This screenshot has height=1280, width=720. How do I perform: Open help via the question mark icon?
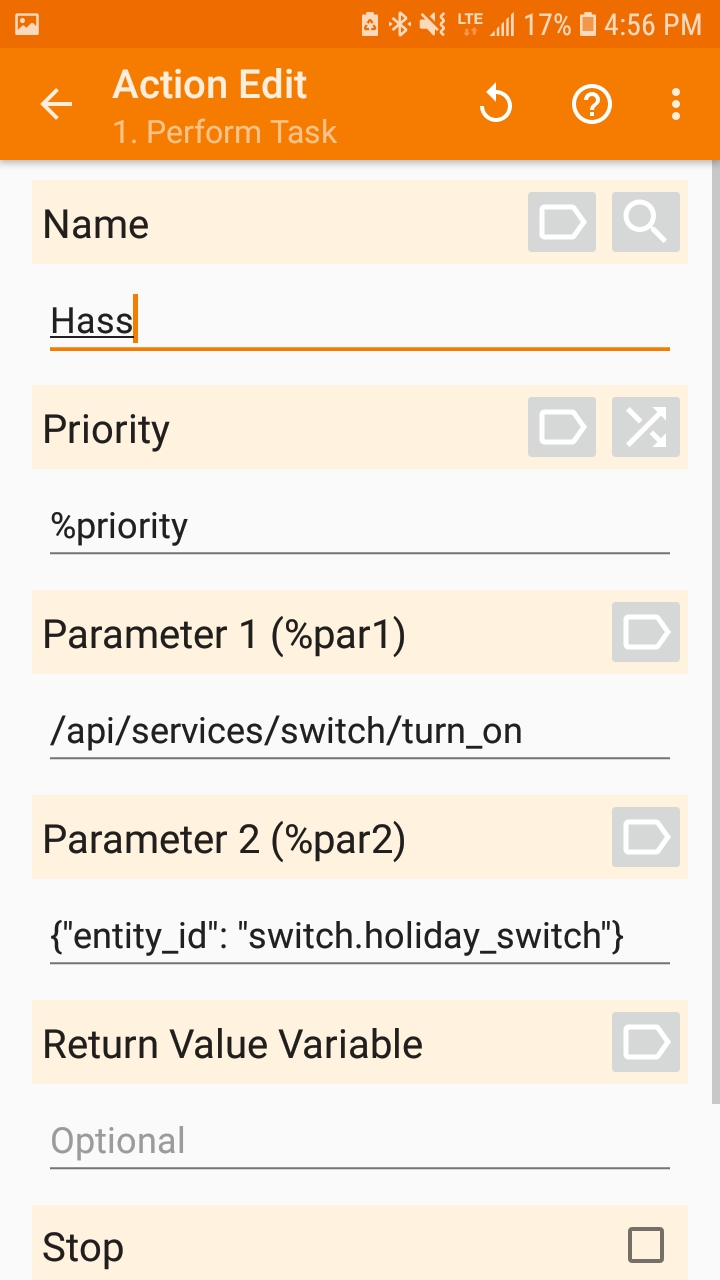coord(591,103)
